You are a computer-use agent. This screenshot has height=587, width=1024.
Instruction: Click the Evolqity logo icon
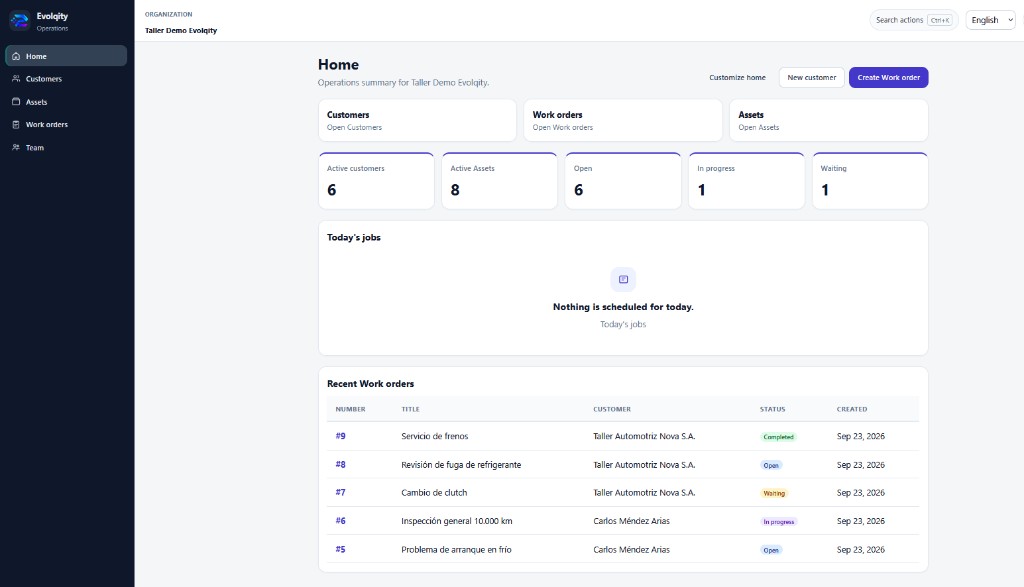coord(20,21)
